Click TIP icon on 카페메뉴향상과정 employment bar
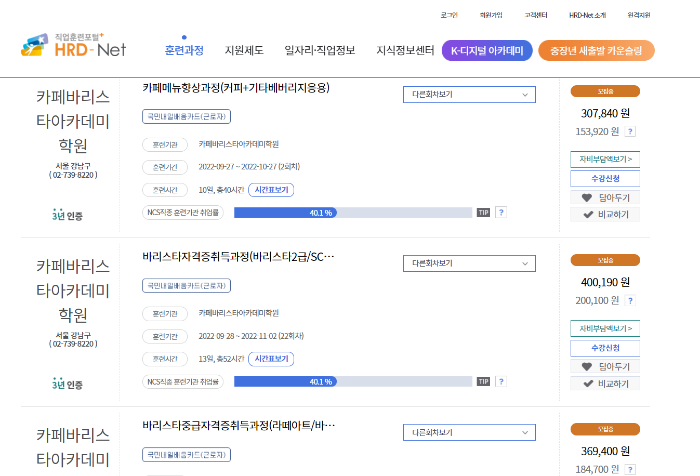Image resolution: width=700 pixels, height=476 pixels. (x=483, y=213)
